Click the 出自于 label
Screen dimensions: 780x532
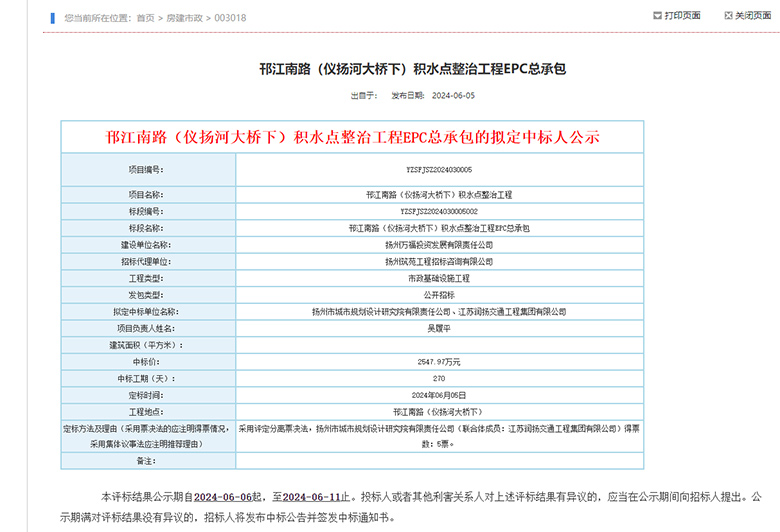click(x=364, y=96)
